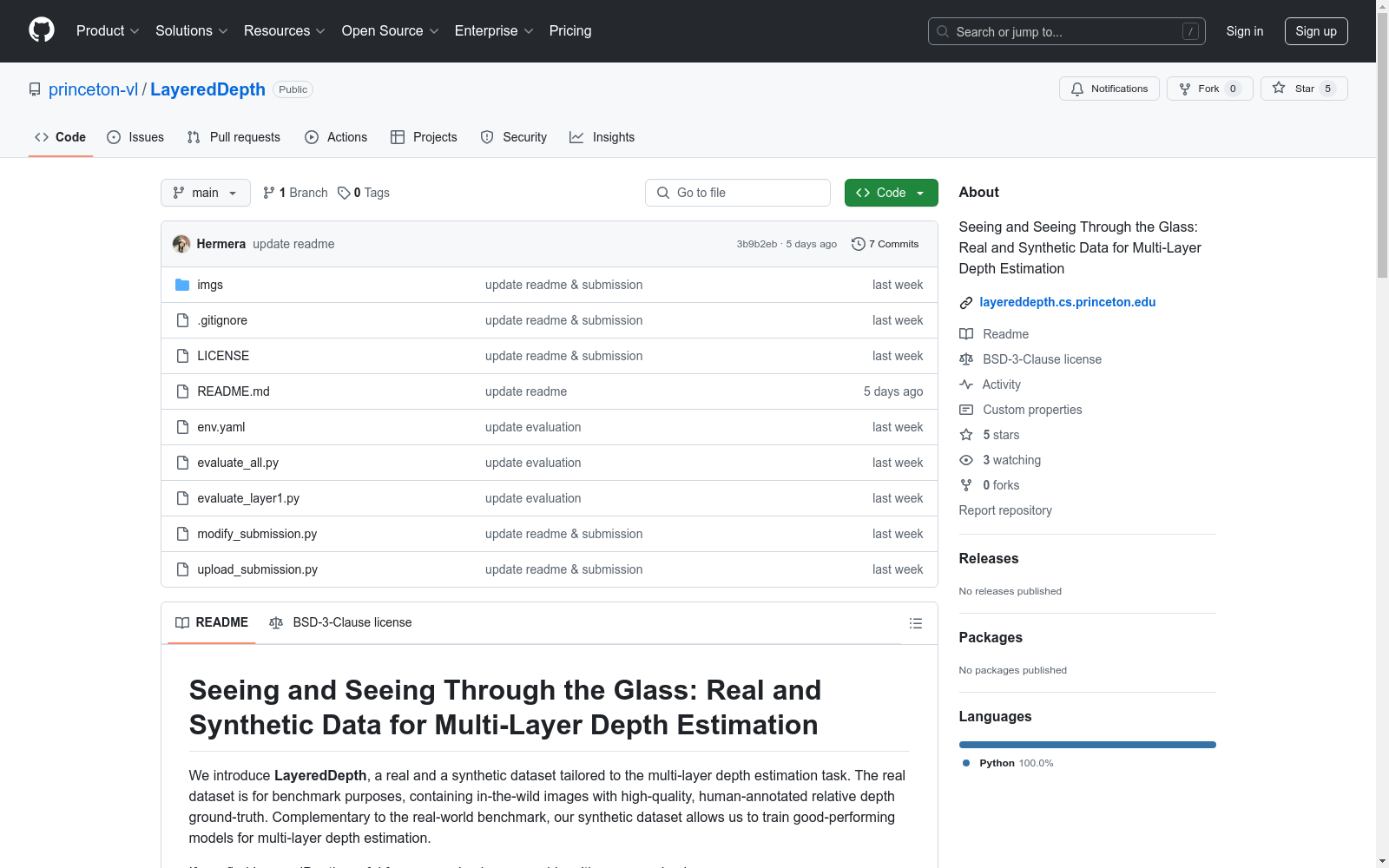
Task: Click the file icon for evaluate_layer1.py
Action: click(182, 498)
